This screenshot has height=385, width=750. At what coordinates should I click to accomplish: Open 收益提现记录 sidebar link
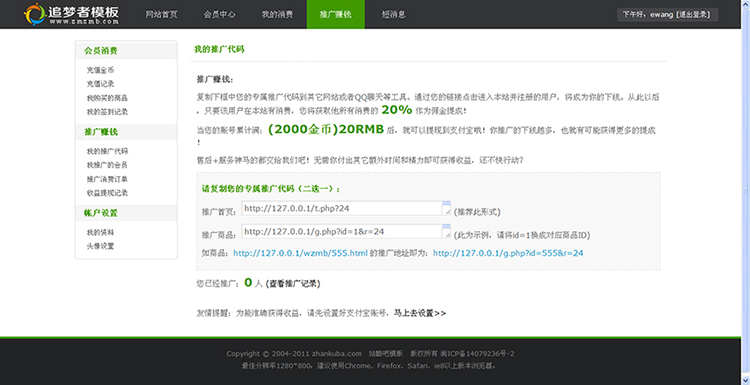pyautogui.click(x=107, y=193)
